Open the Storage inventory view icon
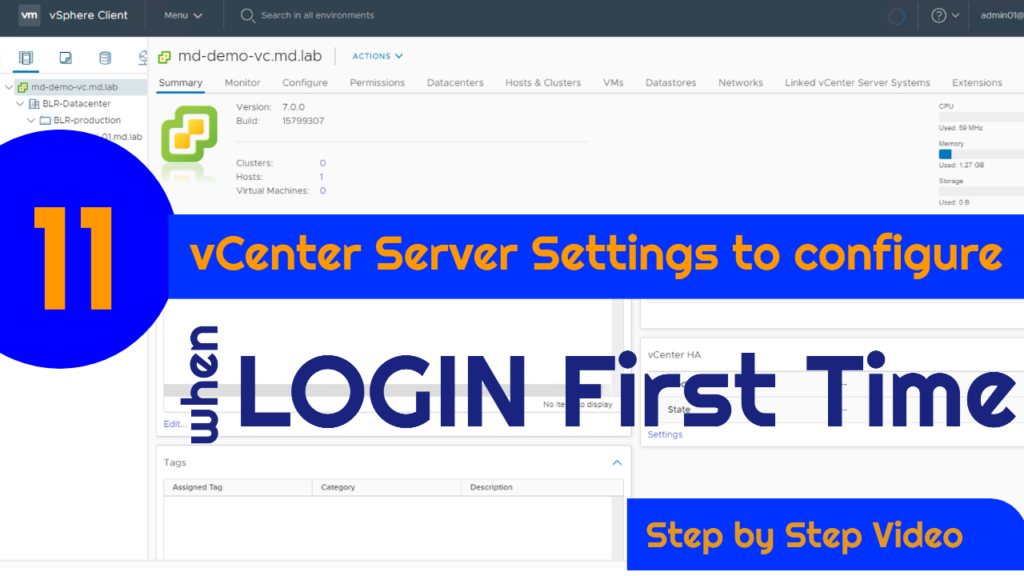The width and height of the screenshot is (1024, 576). tap(104, 58)
